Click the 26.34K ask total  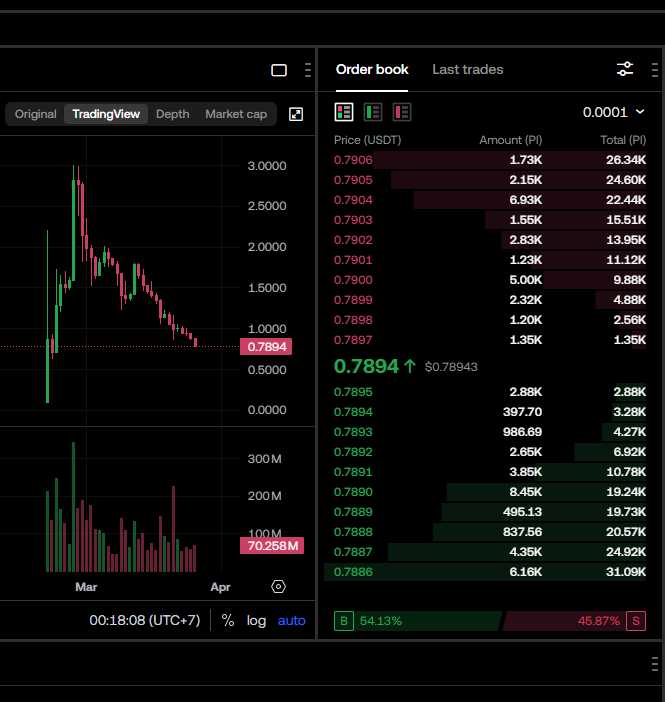pos(626,160)
